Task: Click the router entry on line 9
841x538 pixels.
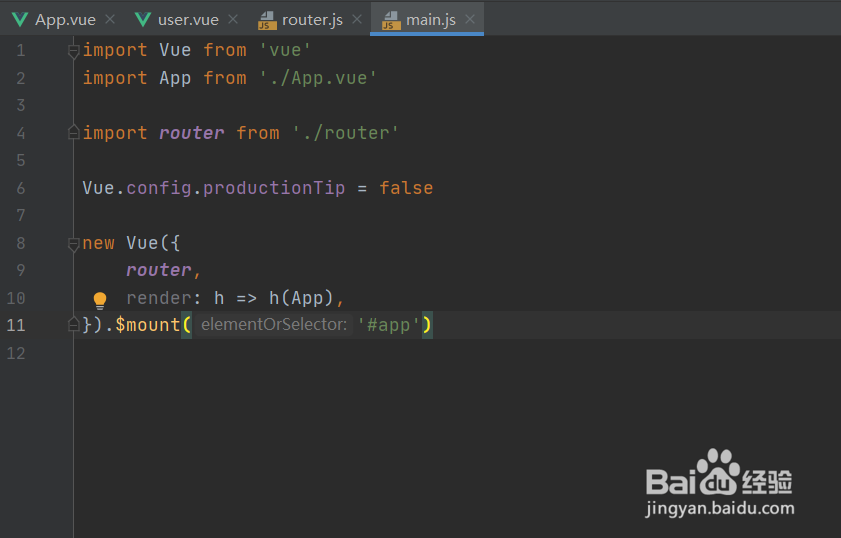Action: (x=158, y=270)
